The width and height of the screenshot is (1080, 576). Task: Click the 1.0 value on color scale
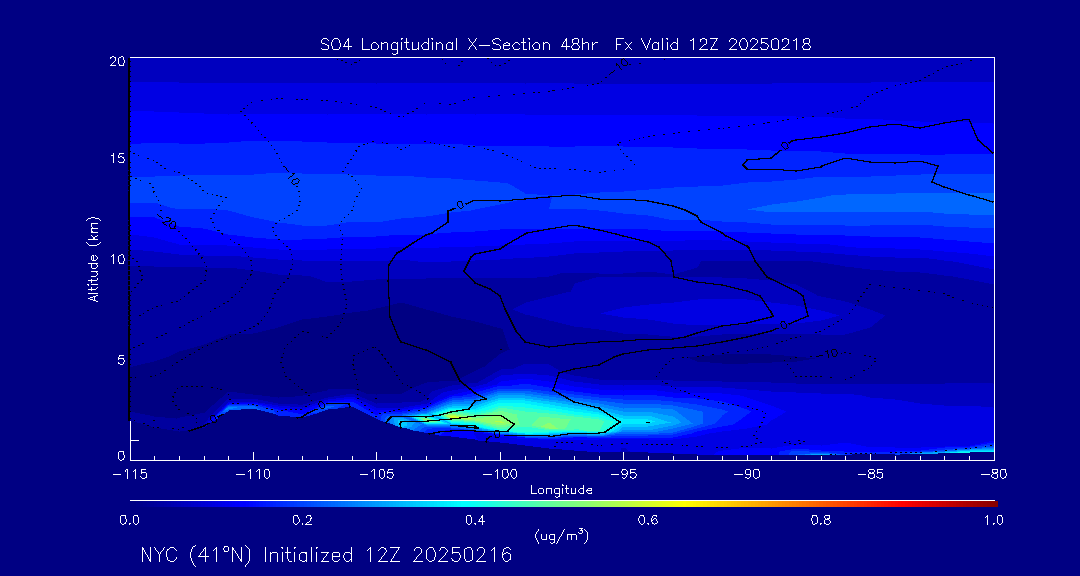(993, 520)
